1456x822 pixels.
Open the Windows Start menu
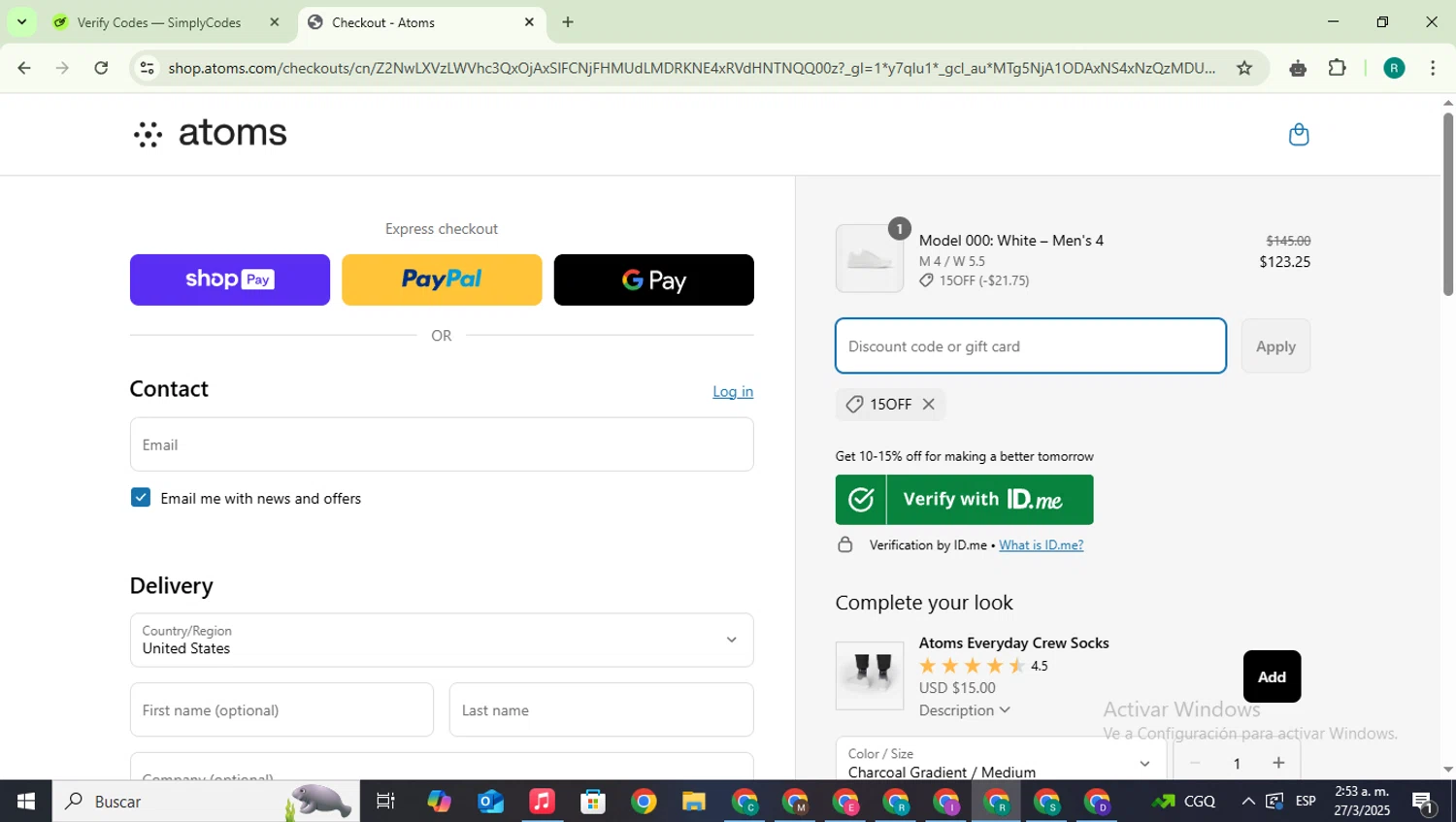26,802
